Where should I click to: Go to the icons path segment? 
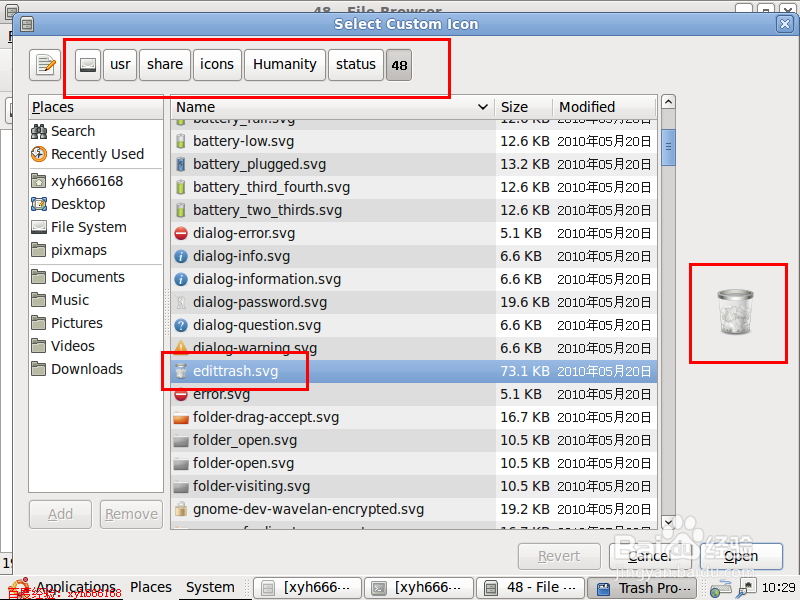(x=217, y=65)
